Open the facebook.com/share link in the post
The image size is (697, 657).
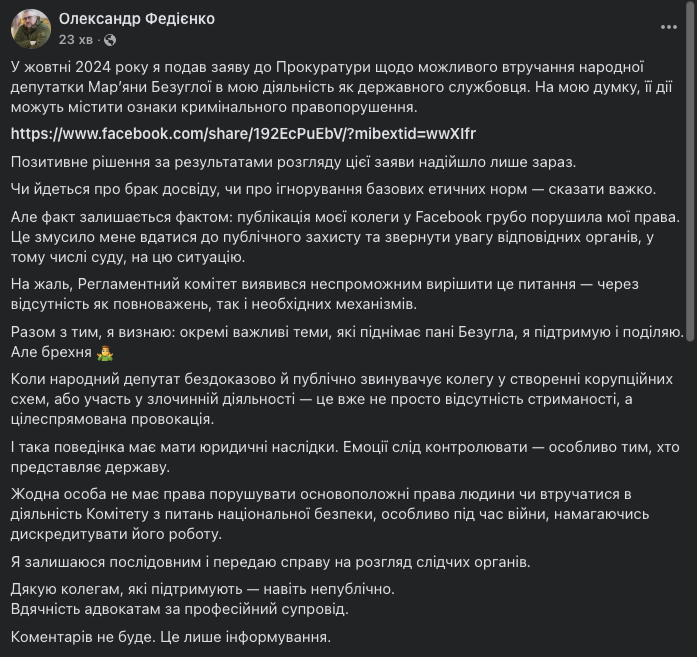(x=243, y=133)
